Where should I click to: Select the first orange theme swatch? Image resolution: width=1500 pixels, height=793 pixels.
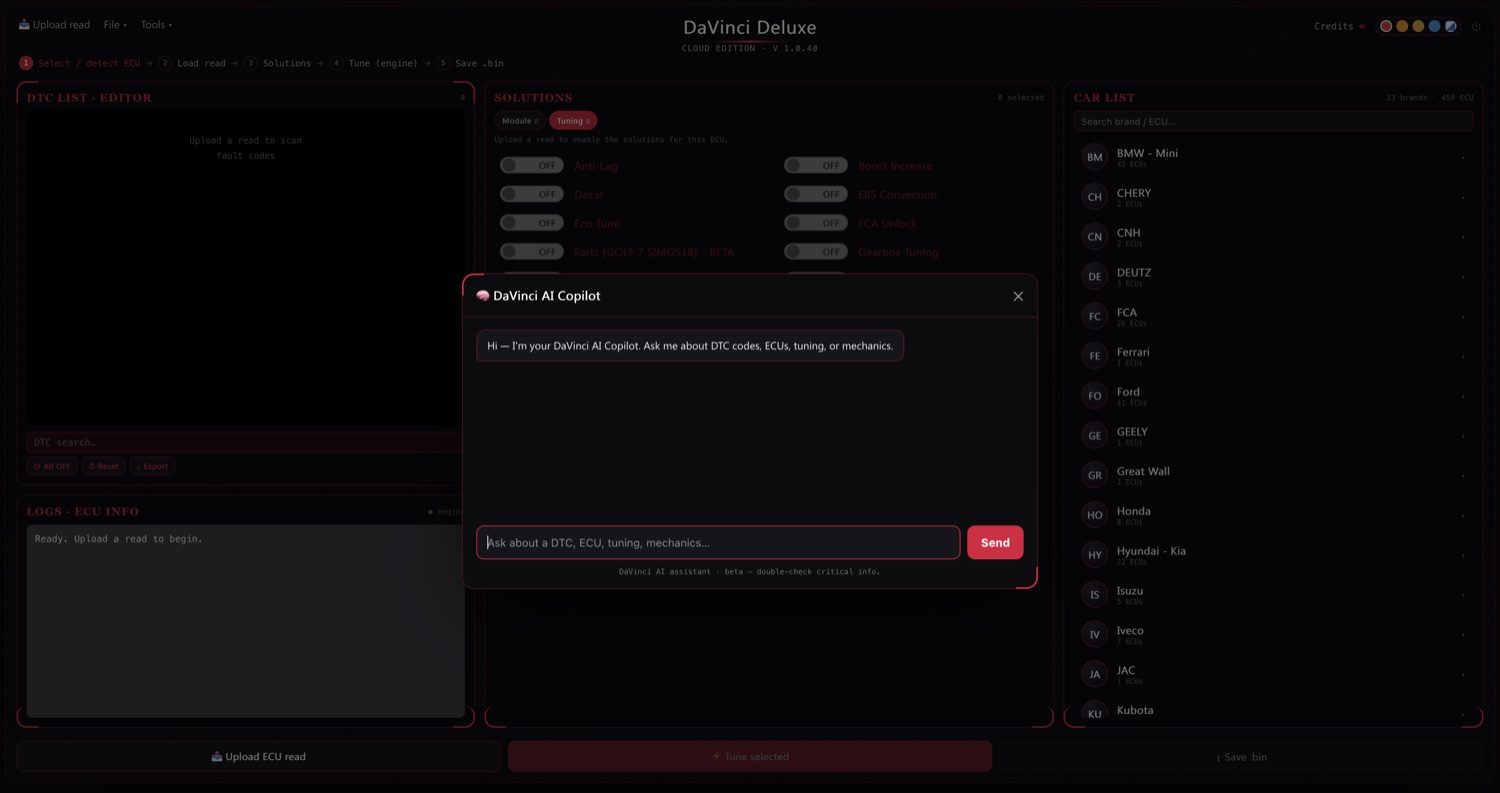(1402, 26)
